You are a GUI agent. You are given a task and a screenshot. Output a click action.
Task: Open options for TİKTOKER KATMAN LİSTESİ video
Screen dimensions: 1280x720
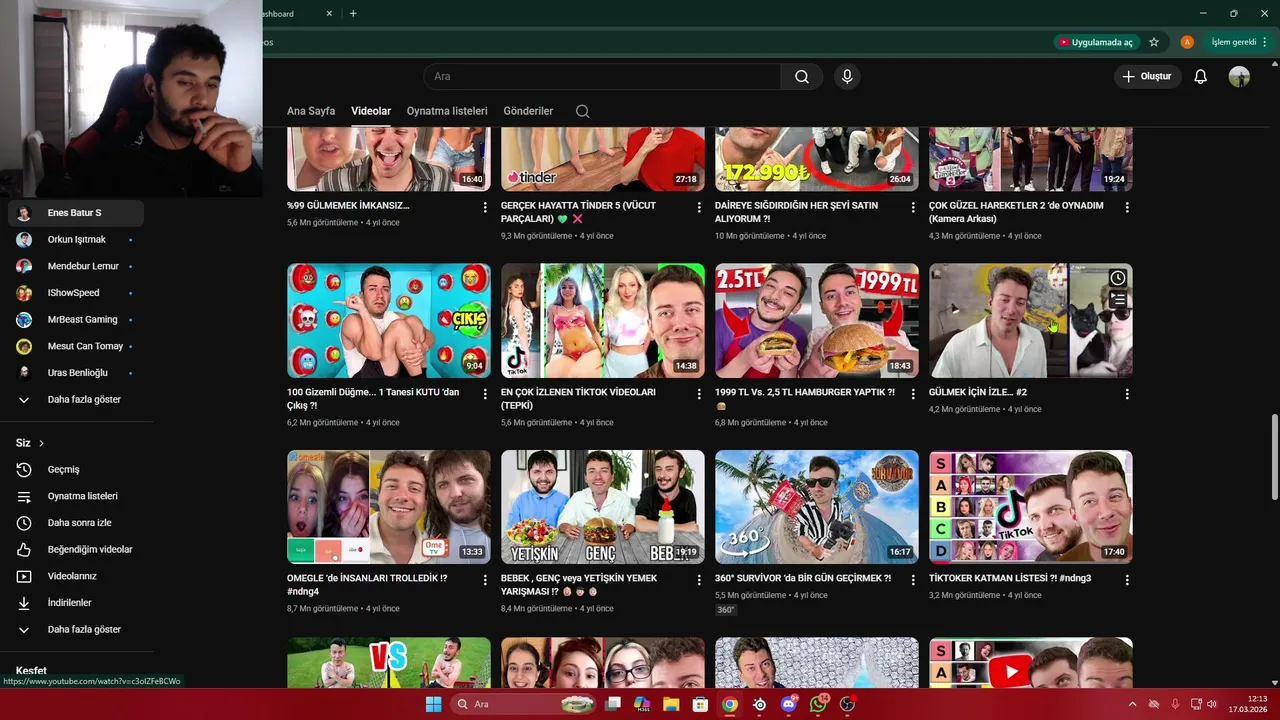point(1127,580)
